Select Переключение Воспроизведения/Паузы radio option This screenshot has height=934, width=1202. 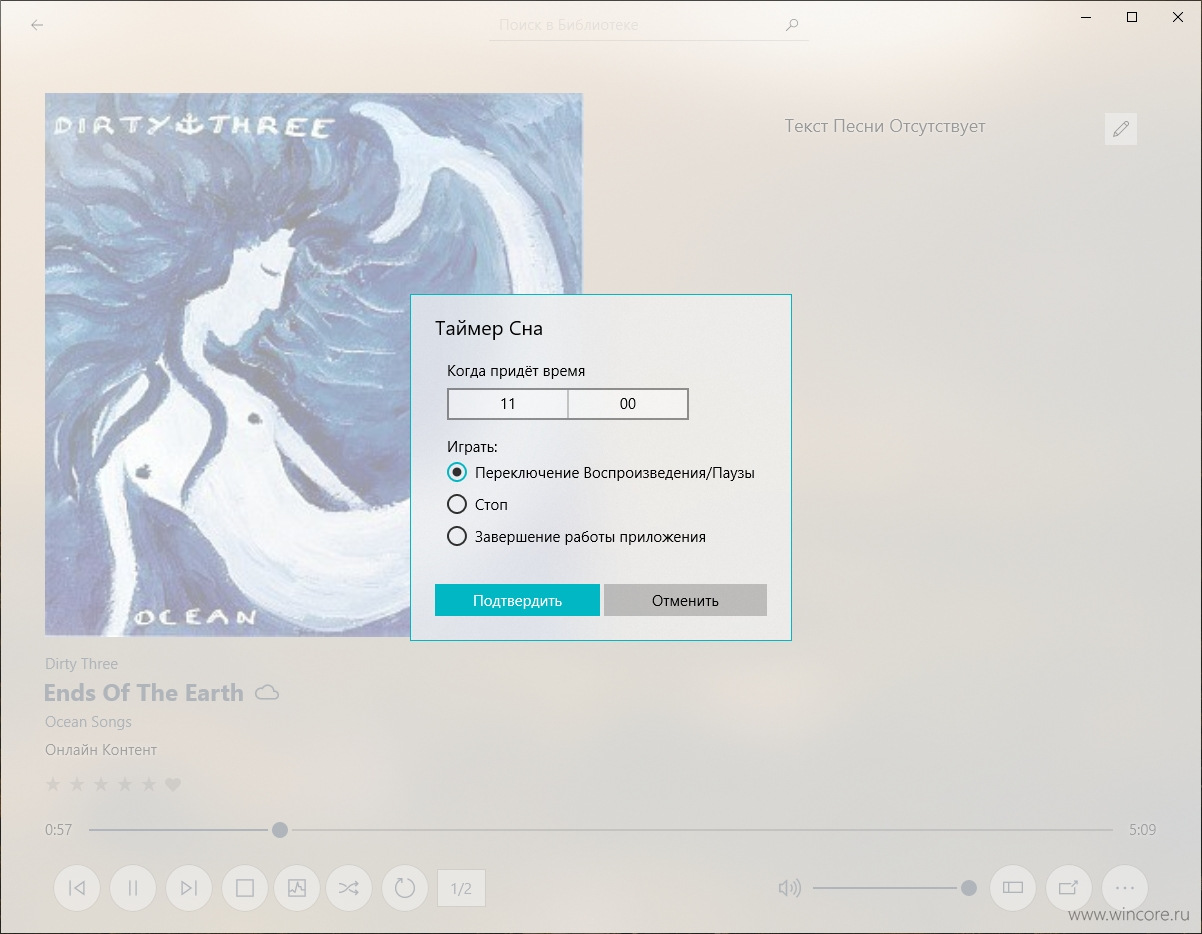point(601,473)
